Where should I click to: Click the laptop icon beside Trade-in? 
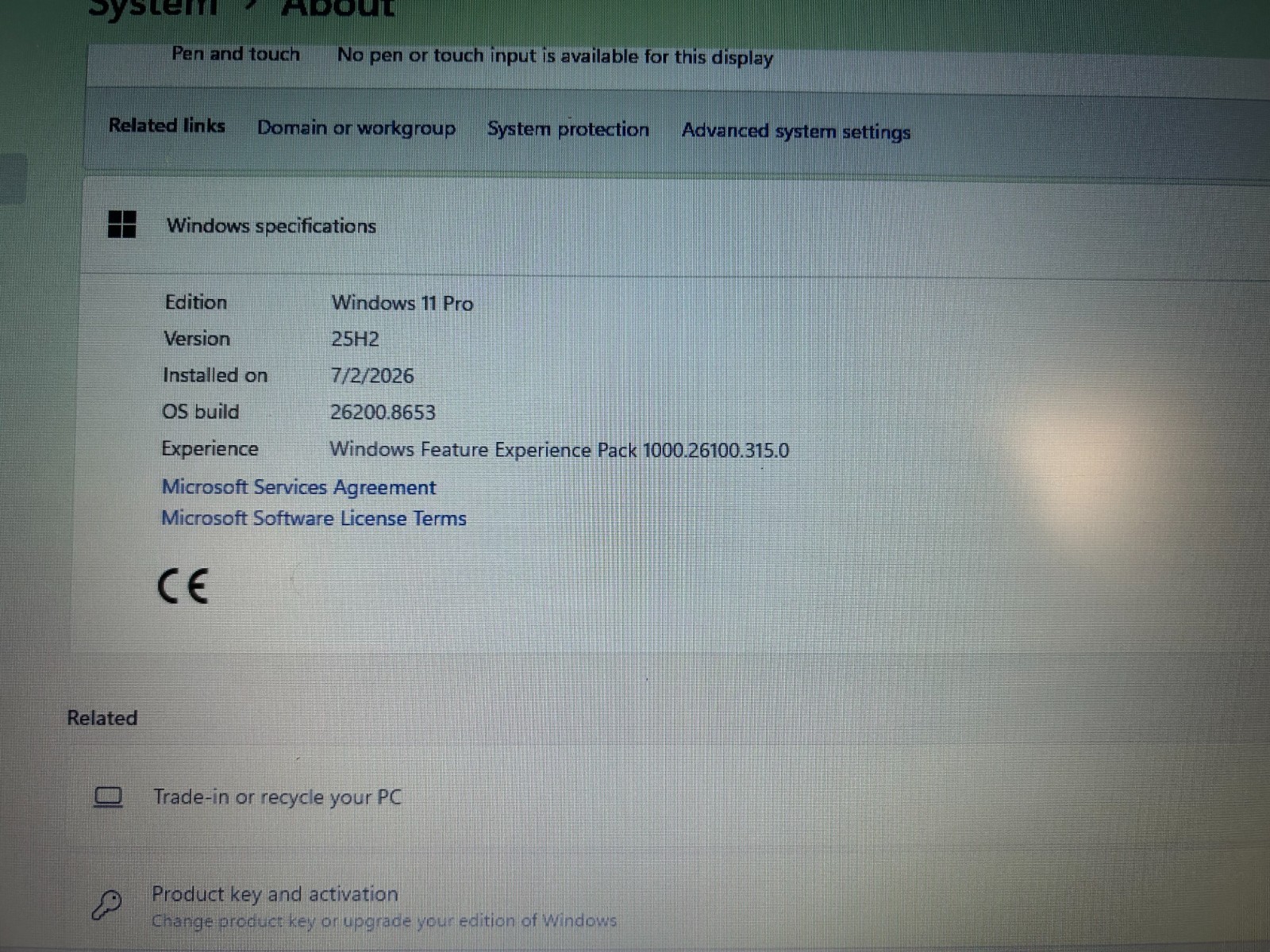coord(108,797)
